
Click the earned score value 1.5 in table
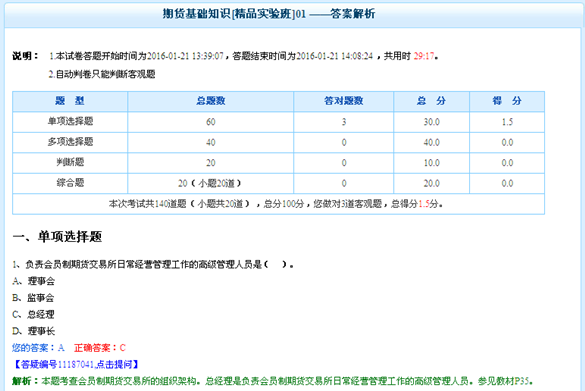[x=507, y=122]
